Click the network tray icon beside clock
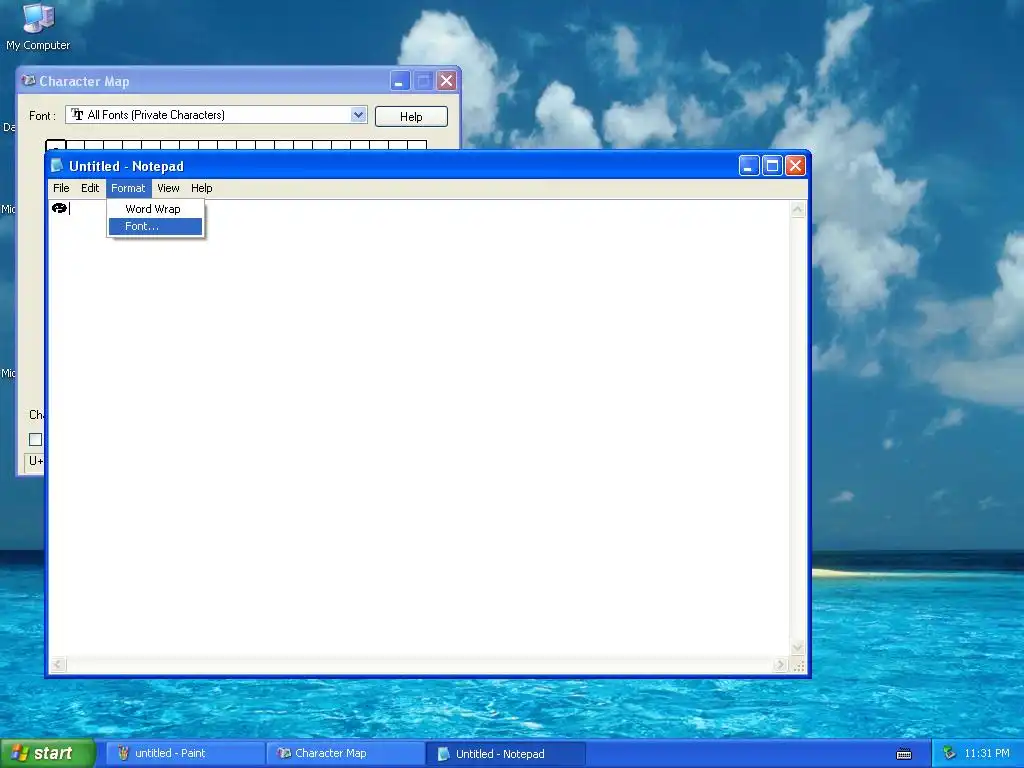The width and height of the screenshot is (1024, 768). (949, 754)
